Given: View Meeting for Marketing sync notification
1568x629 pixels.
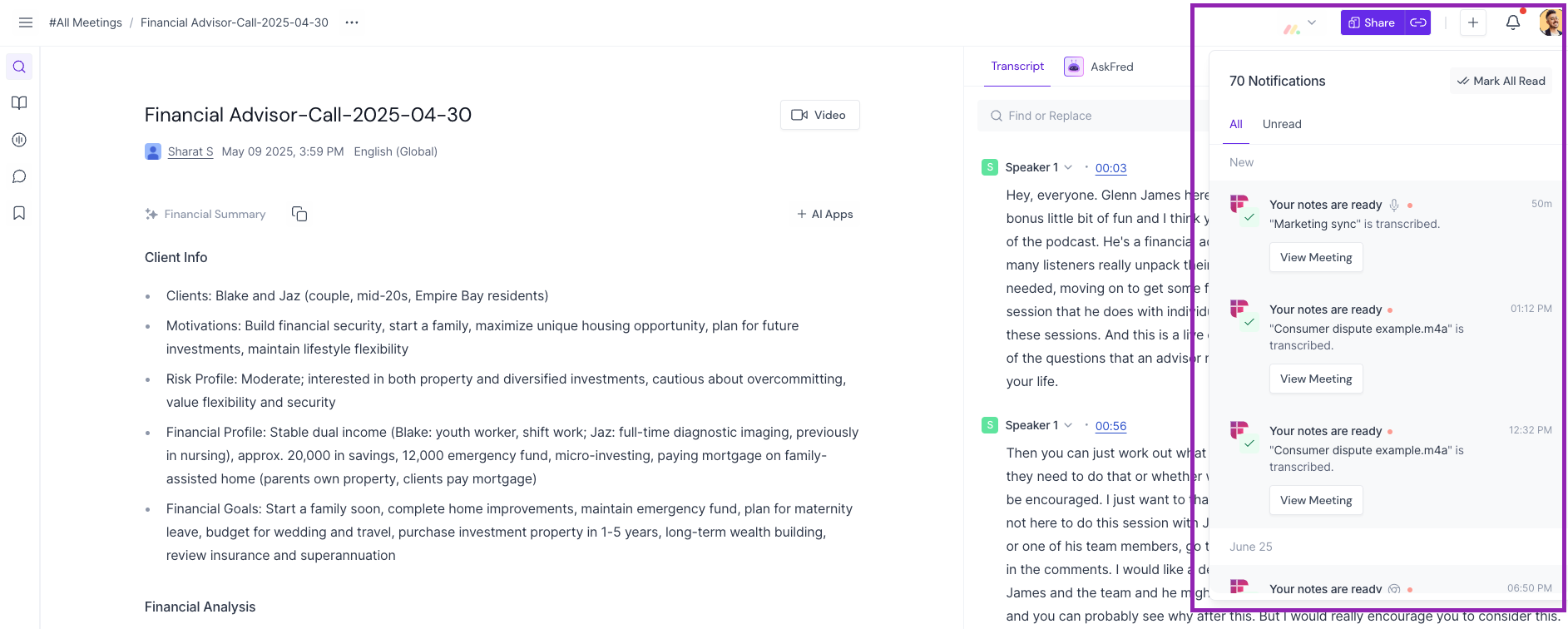Looking at the screenshot, I should (1315, 257).
